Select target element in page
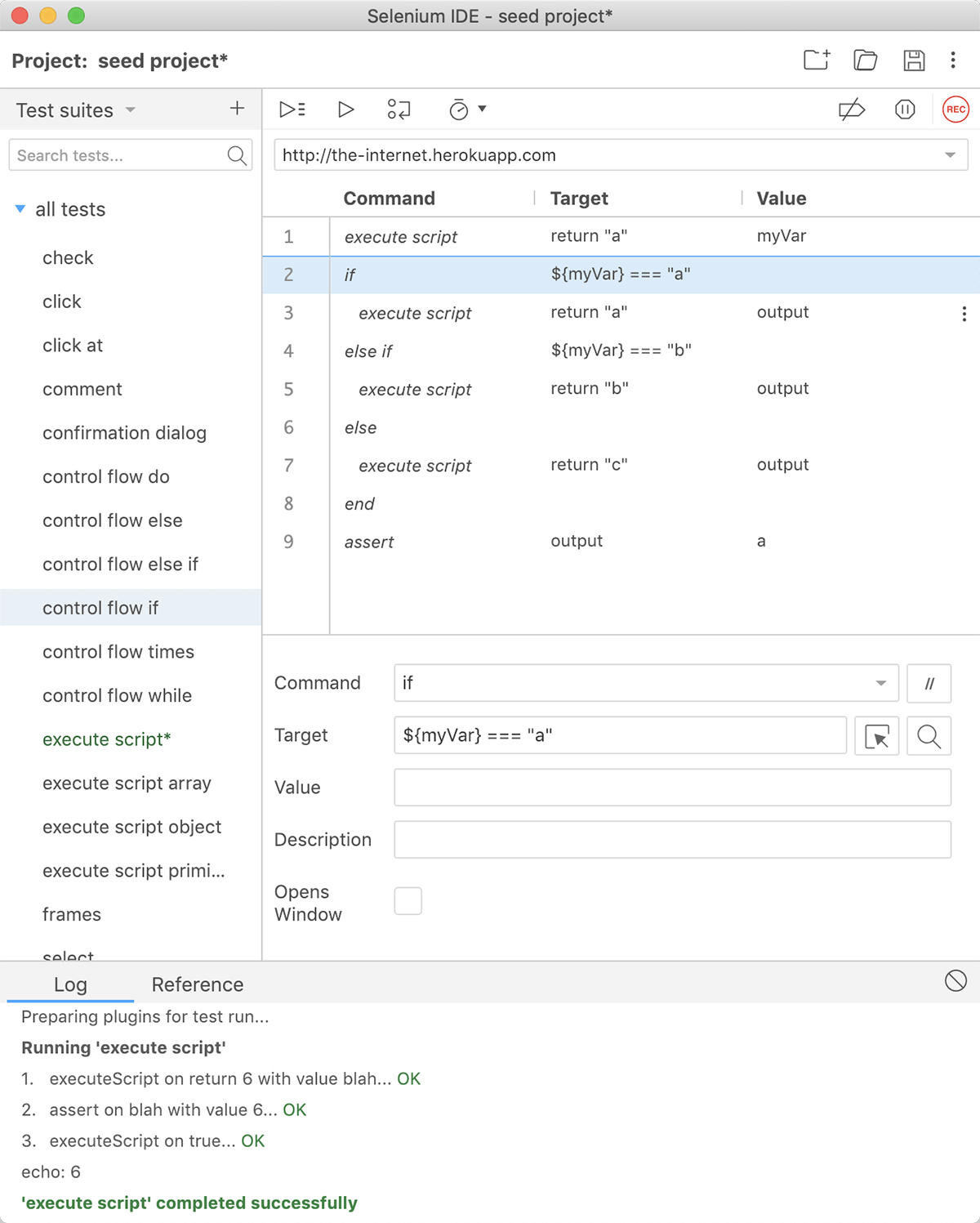The image size is (980, 1223). (877, 736)
